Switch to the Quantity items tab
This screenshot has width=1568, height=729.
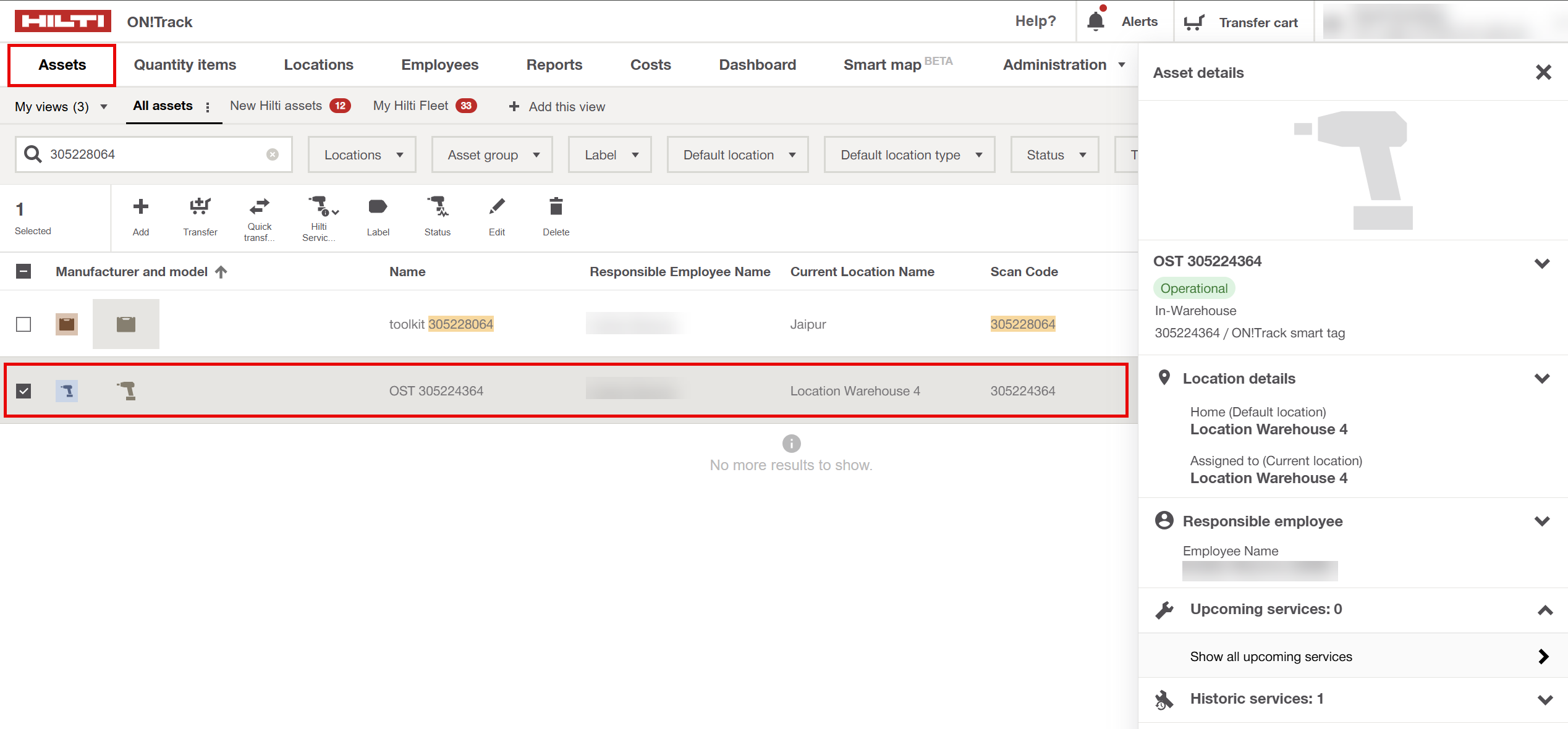[185, 65]
